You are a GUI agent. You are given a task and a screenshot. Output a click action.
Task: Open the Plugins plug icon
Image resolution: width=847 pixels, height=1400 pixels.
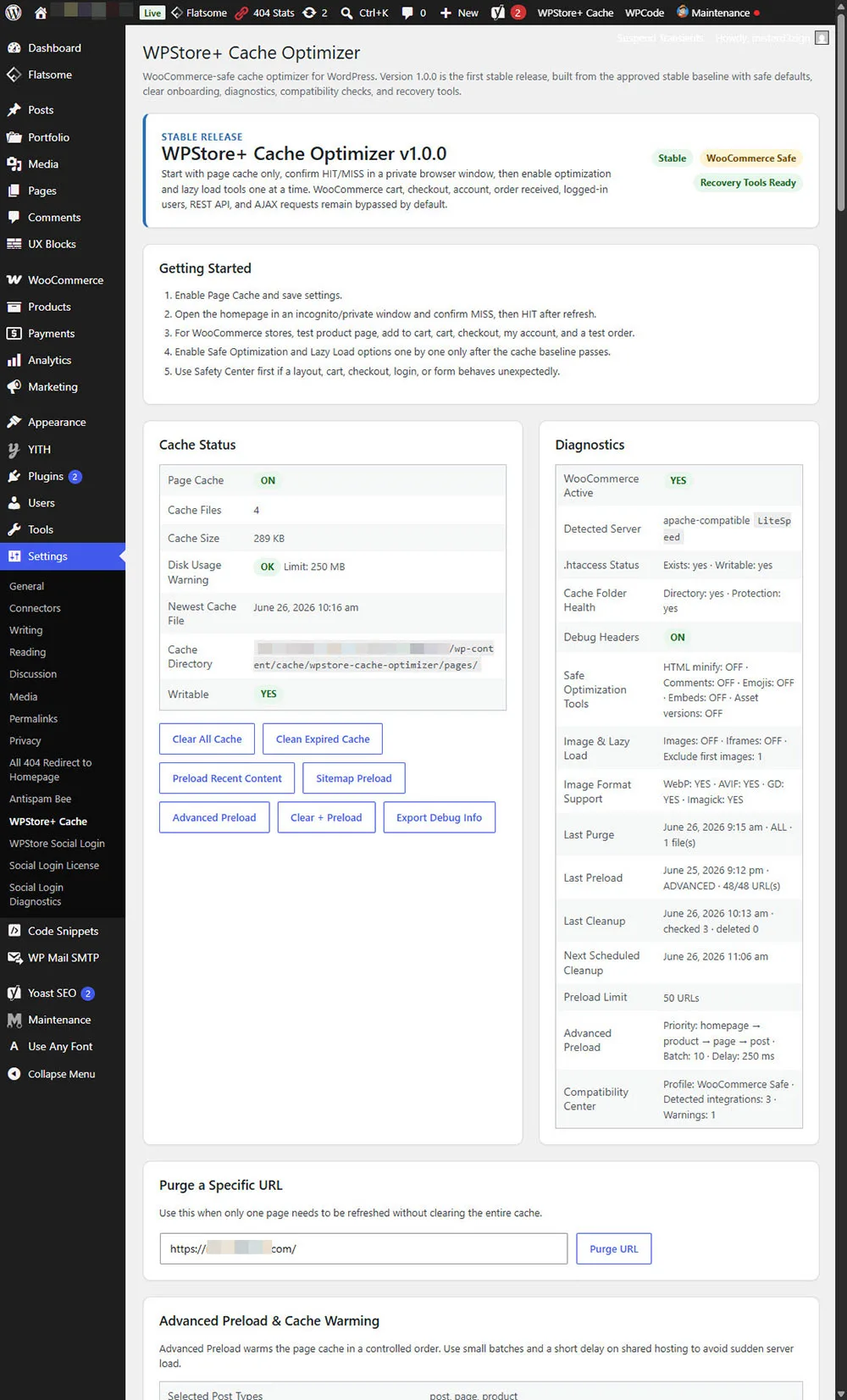[x=14, y=477]
